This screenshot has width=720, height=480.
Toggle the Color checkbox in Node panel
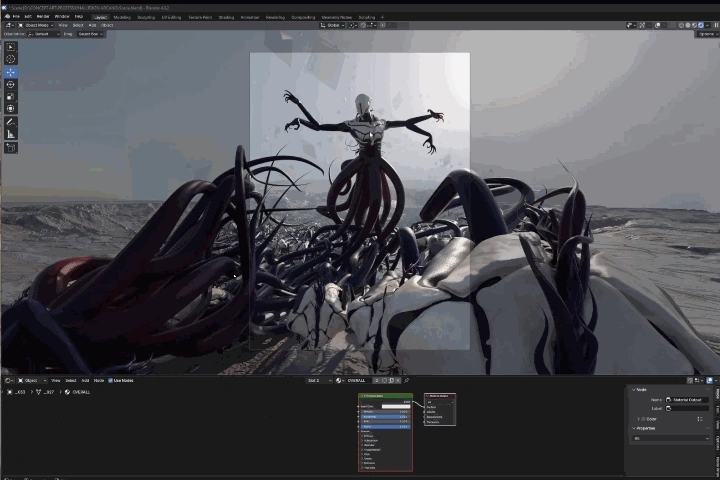[x=643, y=419]
